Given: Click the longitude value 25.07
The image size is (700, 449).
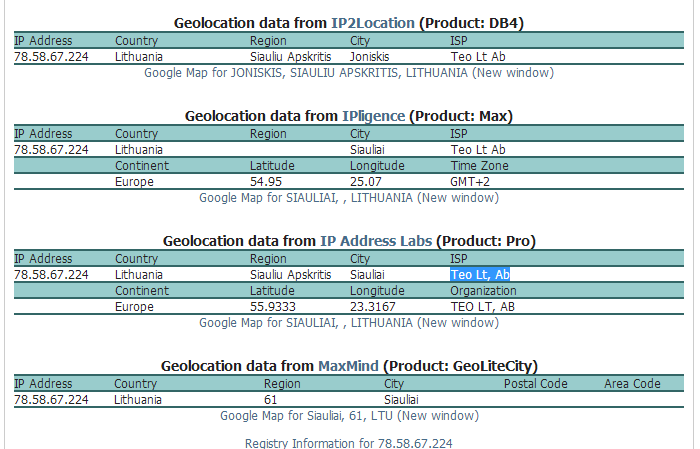Looking at the screenshot, I should 366,182.
